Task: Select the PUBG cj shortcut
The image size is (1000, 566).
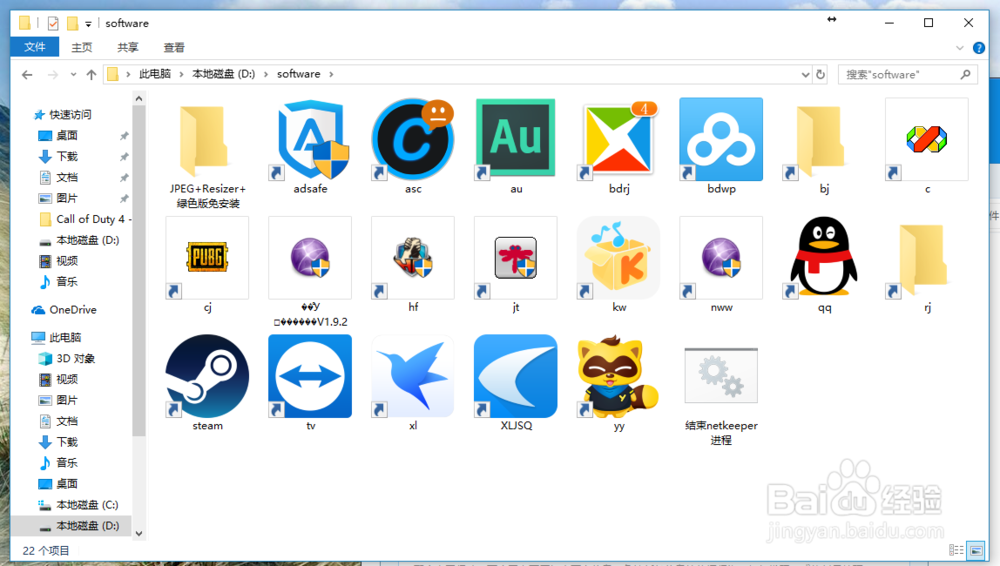Action: click(x=207, y=258)
